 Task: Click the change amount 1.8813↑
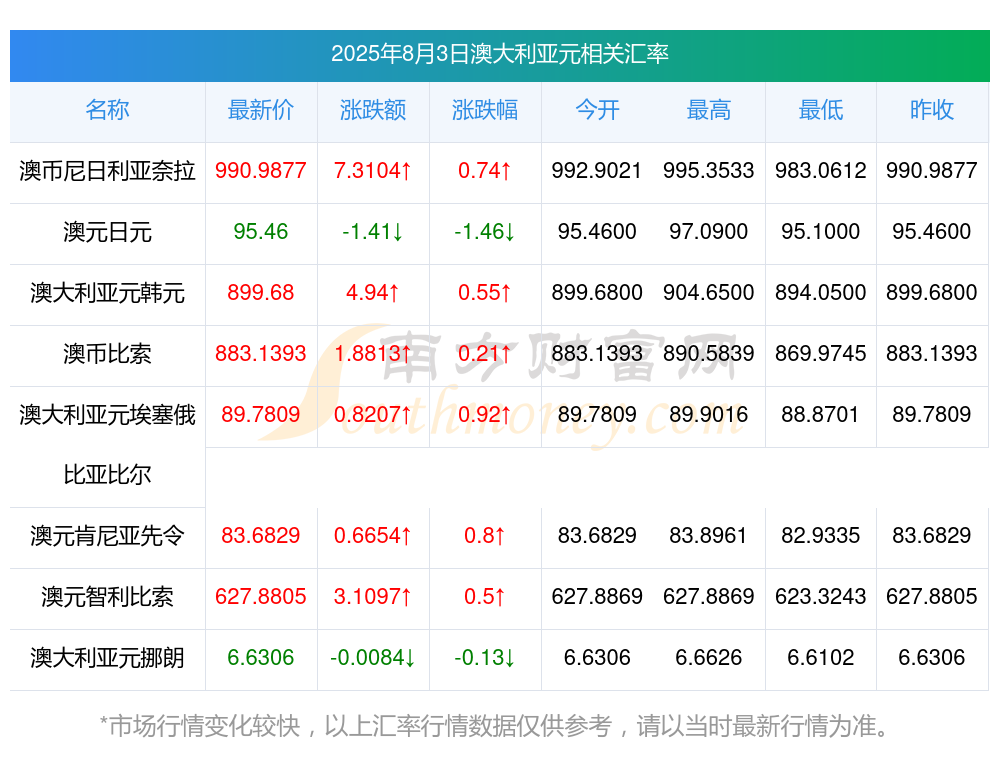click(373, 353)
